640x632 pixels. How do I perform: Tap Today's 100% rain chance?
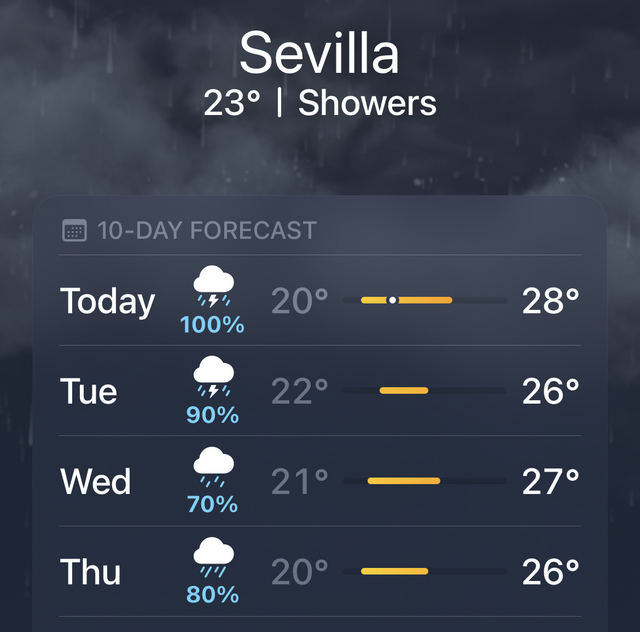coord(213,325)
